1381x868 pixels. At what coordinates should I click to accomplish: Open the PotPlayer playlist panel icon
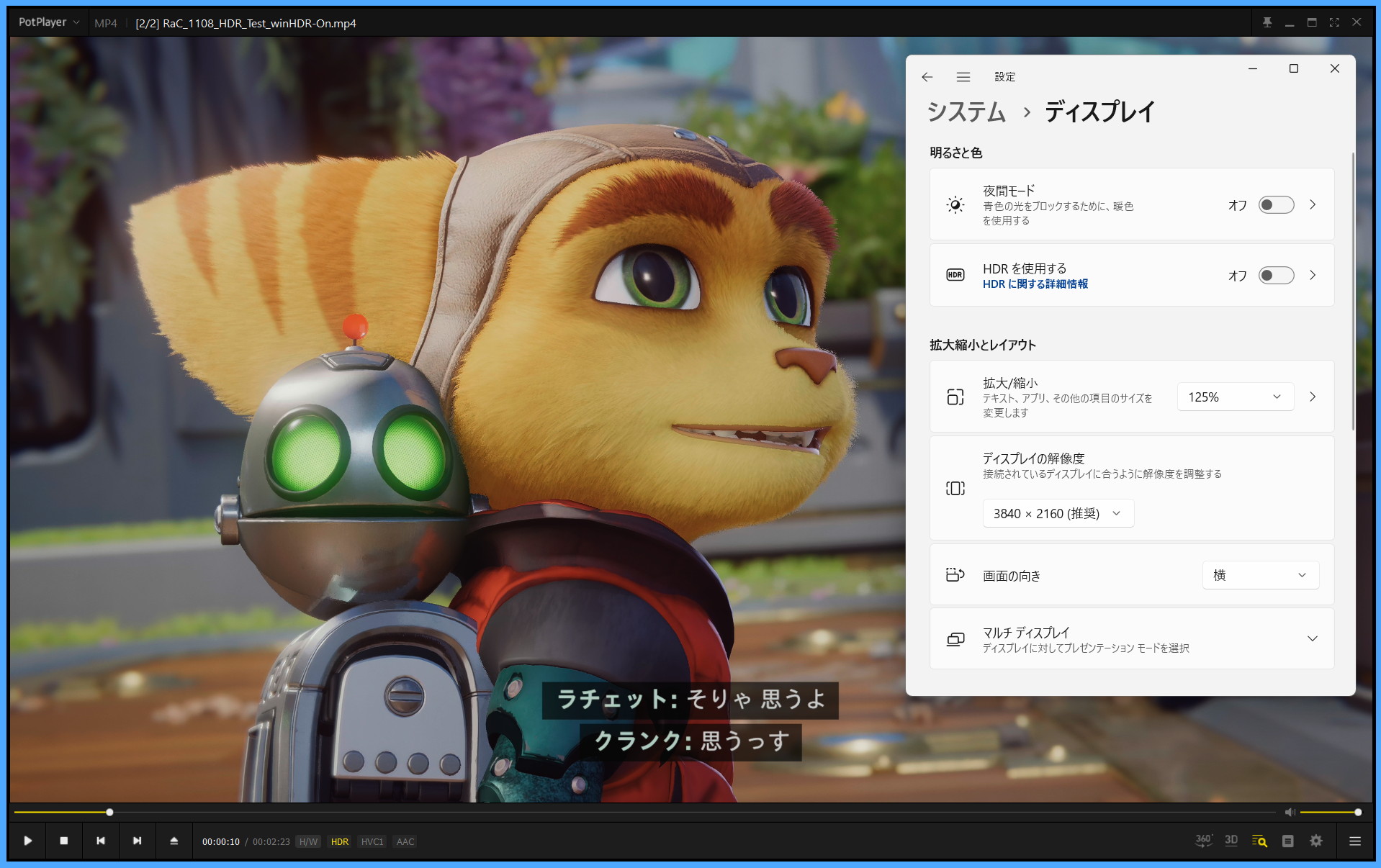pyautogui.click(x=1288, y=841)
